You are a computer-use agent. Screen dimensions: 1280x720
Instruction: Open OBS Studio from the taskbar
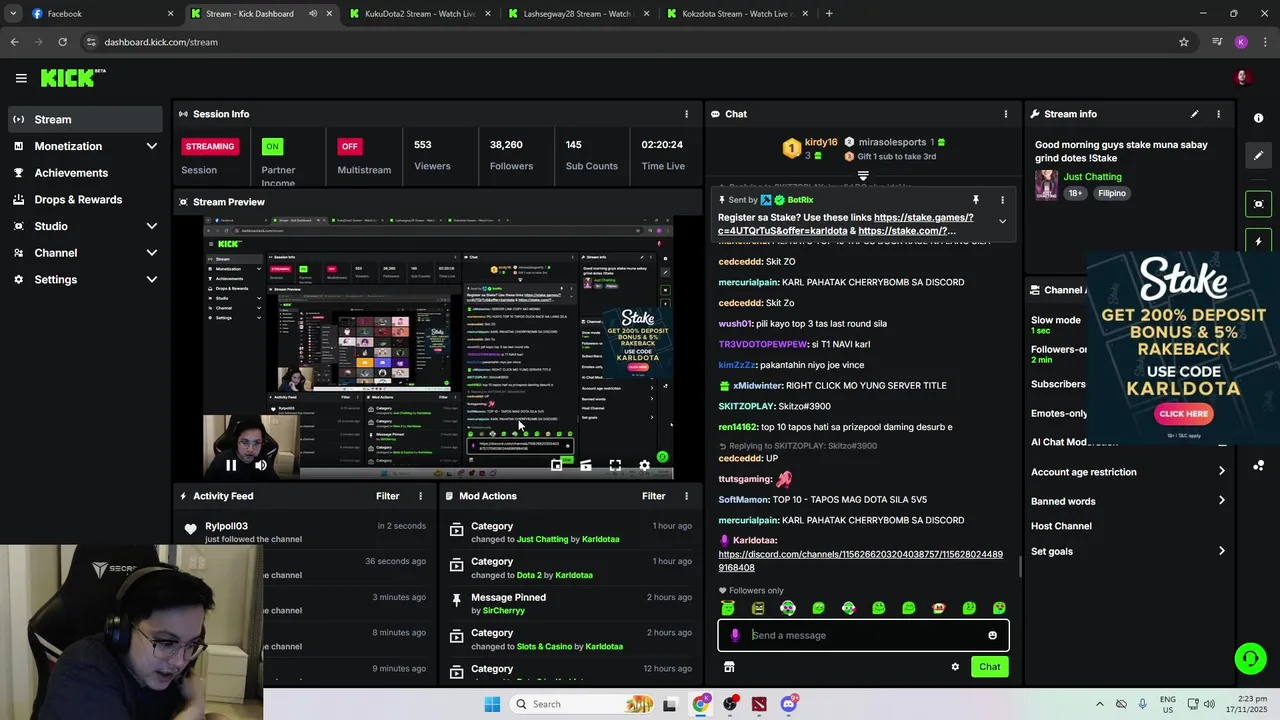tap(730, 704)
